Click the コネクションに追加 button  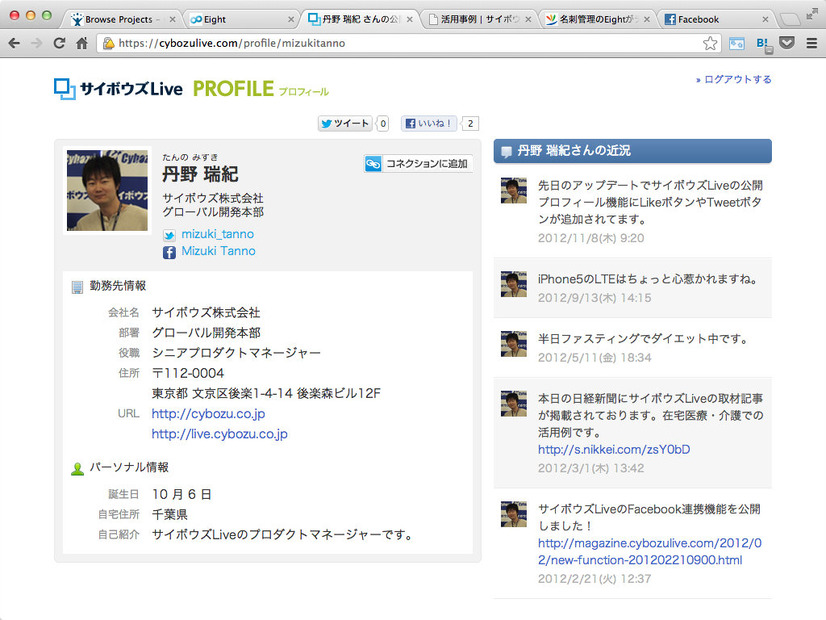pyautogui.click(x=417, y=164)
